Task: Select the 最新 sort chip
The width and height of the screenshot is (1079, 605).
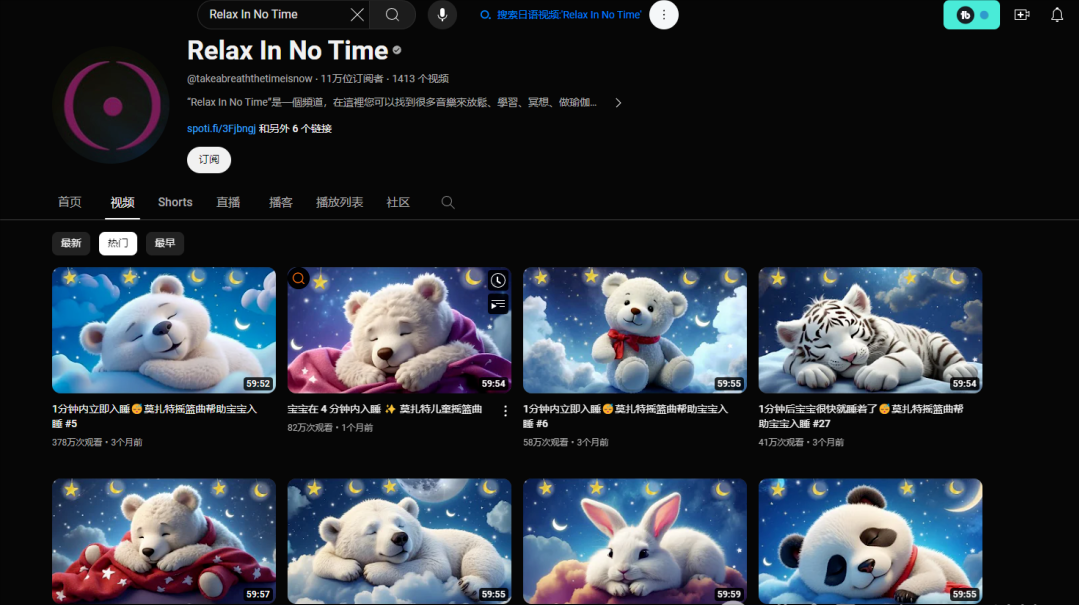Action: [71, 243]
